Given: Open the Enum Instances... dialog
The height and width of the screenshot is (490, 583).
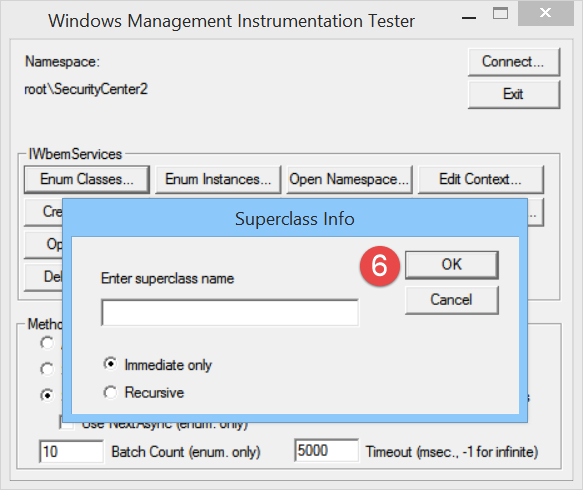Looking at the screenshot, I should (218, 180).
